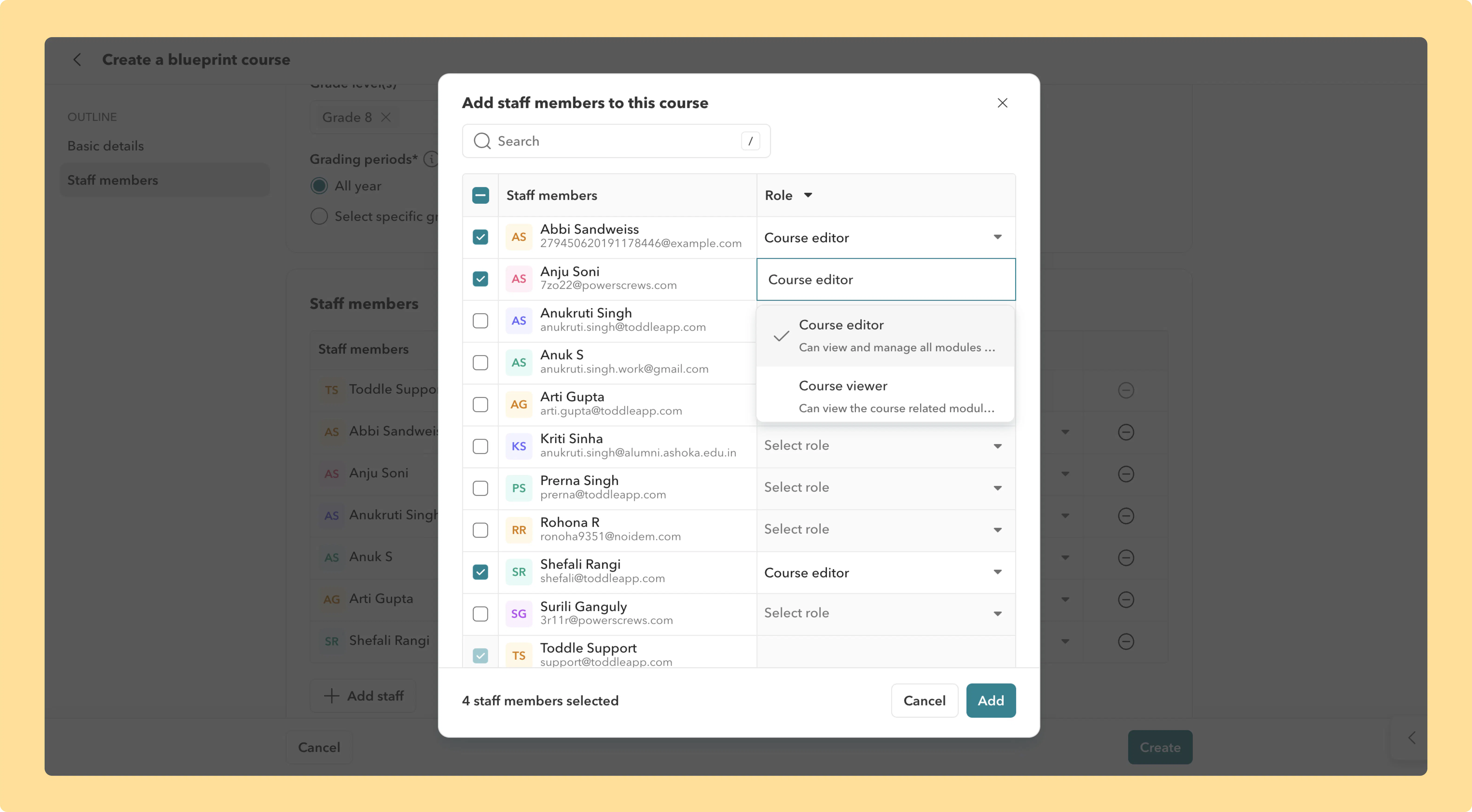Check Surili Ganguly
This screenshot has width=1472, height=812.
[481, 614]
